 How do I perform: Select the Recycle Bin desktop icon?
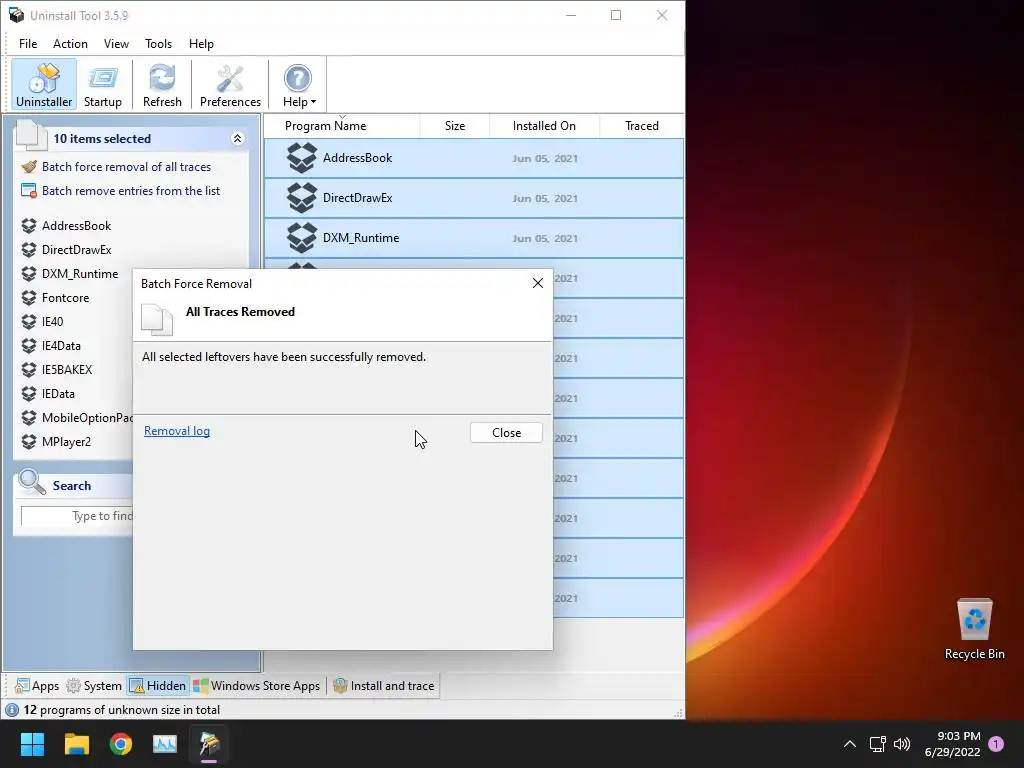(x=974, y=628)
